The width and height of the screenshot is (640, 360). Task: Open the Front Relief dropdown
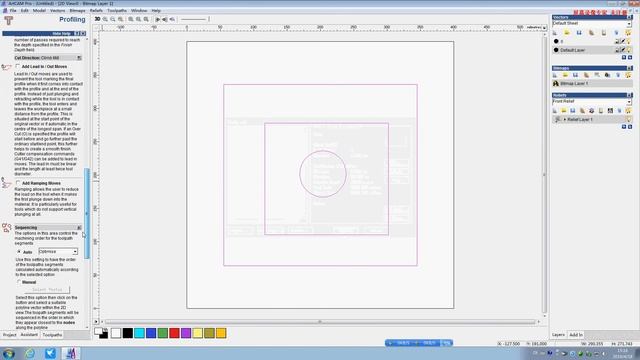(629, 102)
